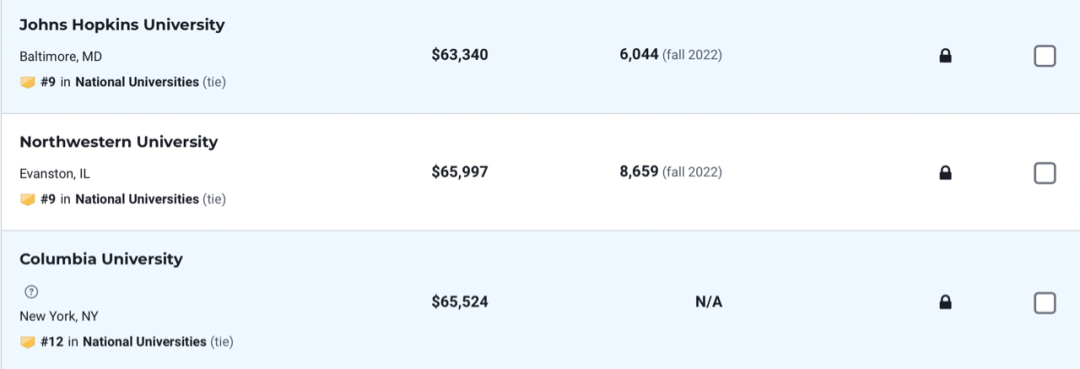Open the Johns Hopkins University profile link
This screenshot has height=369, width=1080.
[122, 25]
